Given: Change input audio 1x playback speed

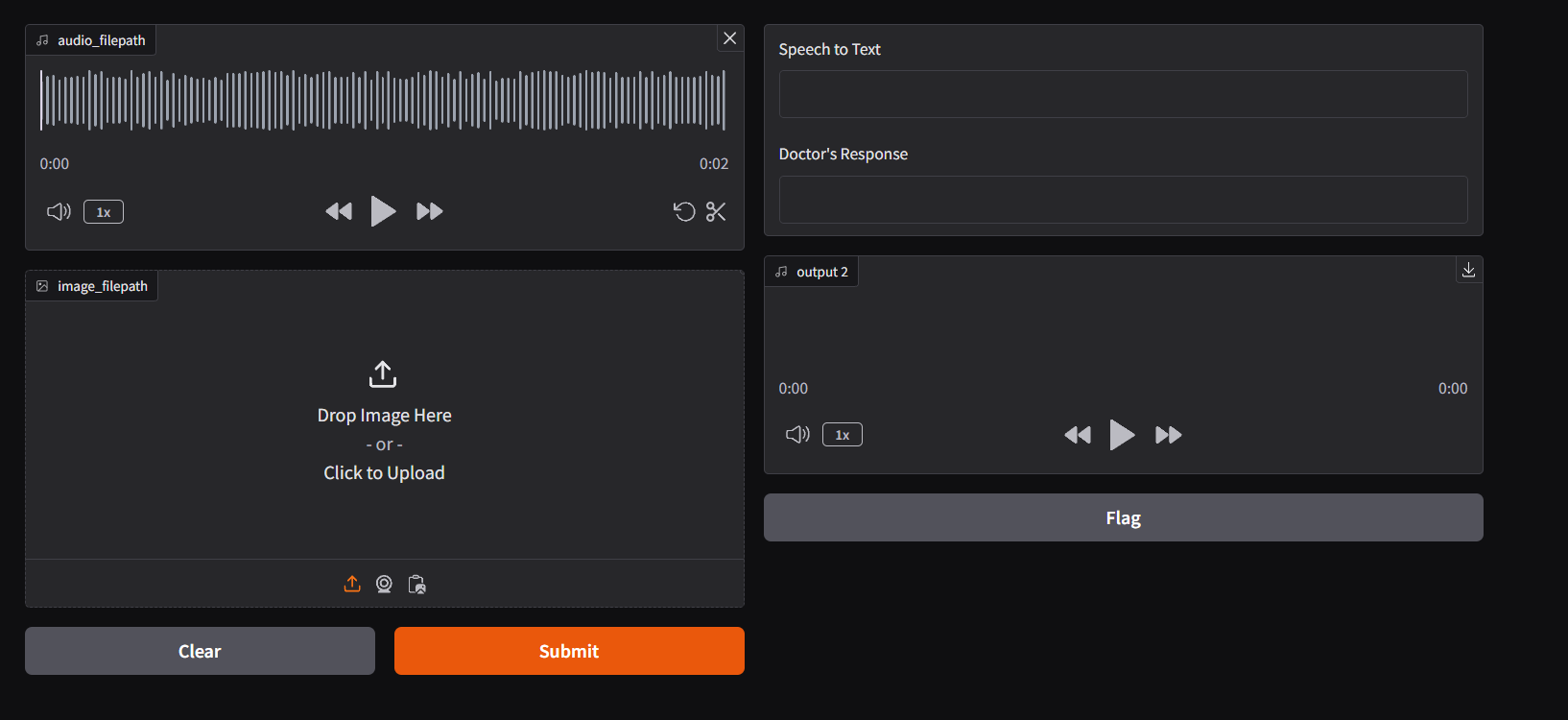Looking at the screenshot, I should (104, 212).
